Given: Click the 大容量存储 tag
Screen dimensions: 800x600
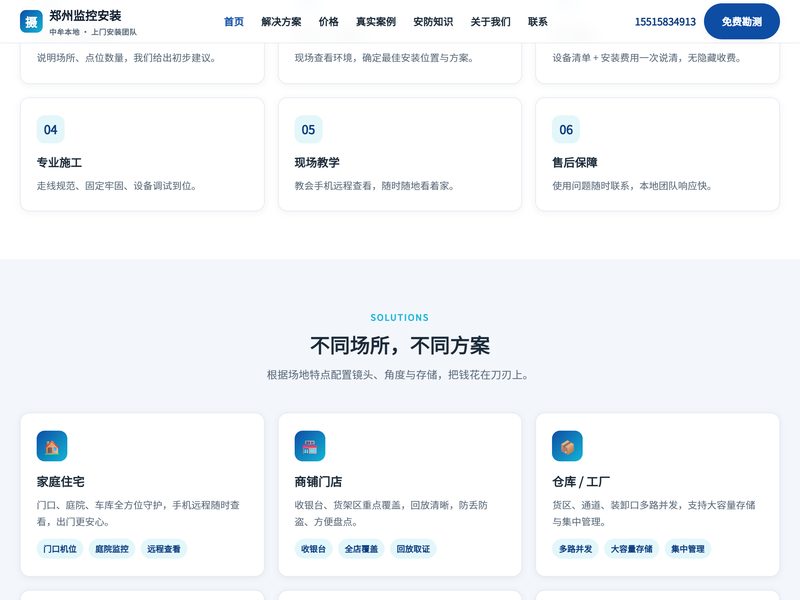Looking at the screenshot, I should click(x=632, y=549).
